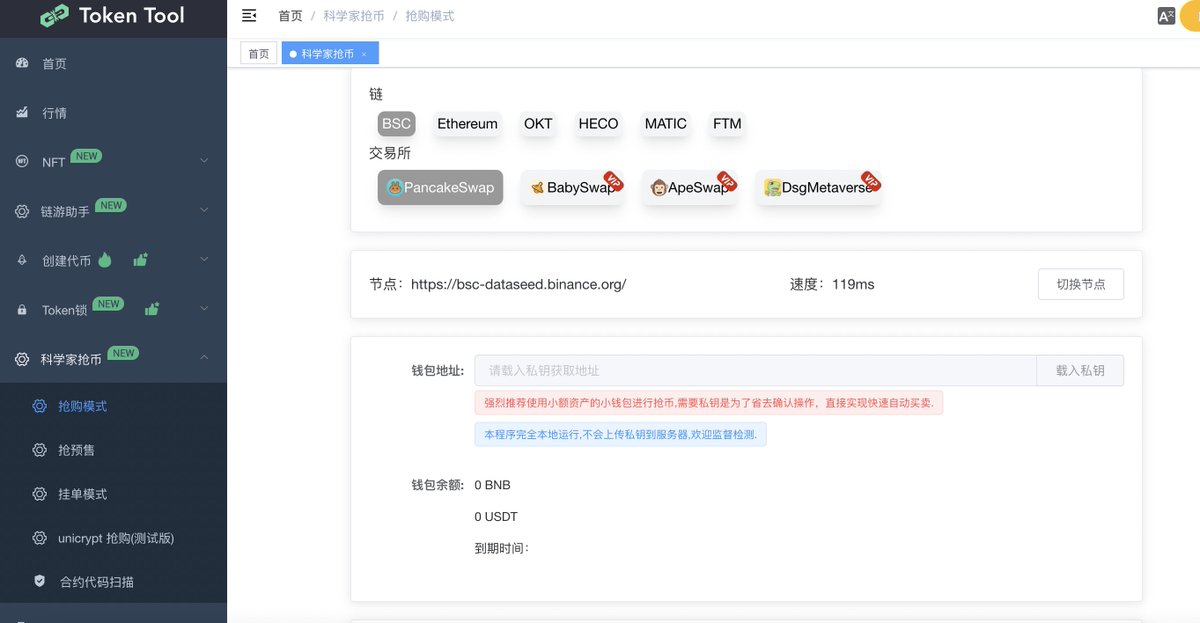Toggle the sidebar collapse hamburger icon
The image size is (1200, 623).
pyautogui.click(x=250, y=16)
